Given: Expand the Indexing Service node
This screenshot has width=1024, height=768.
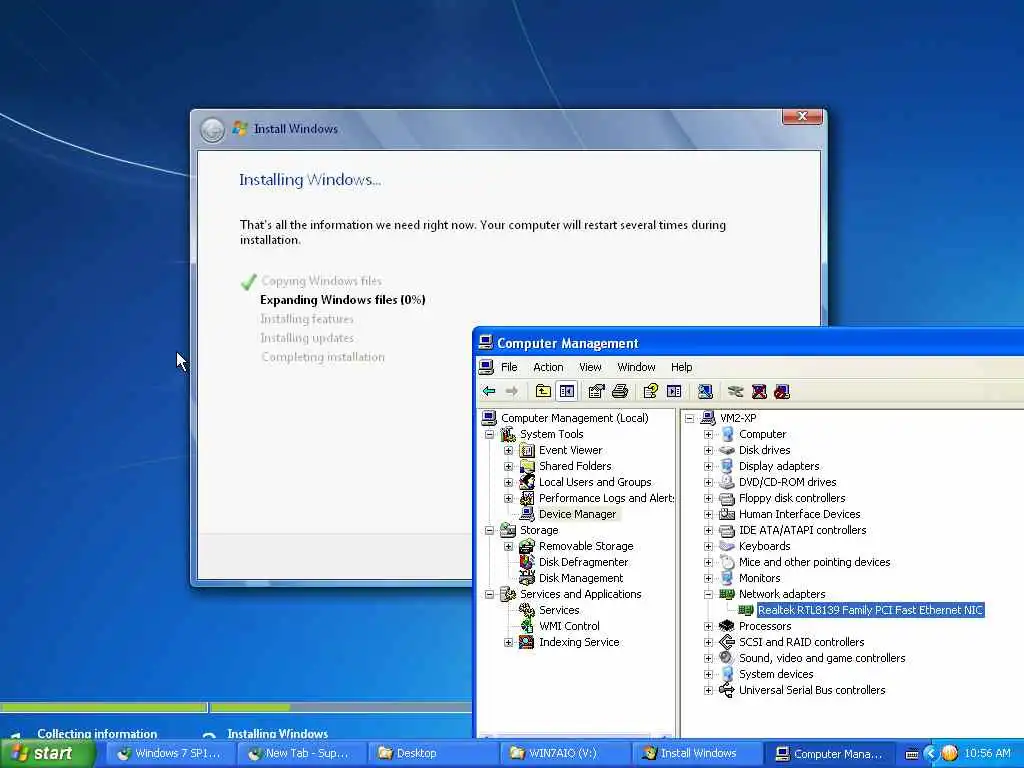Looking at the screenshot, I should coord(508,642).
